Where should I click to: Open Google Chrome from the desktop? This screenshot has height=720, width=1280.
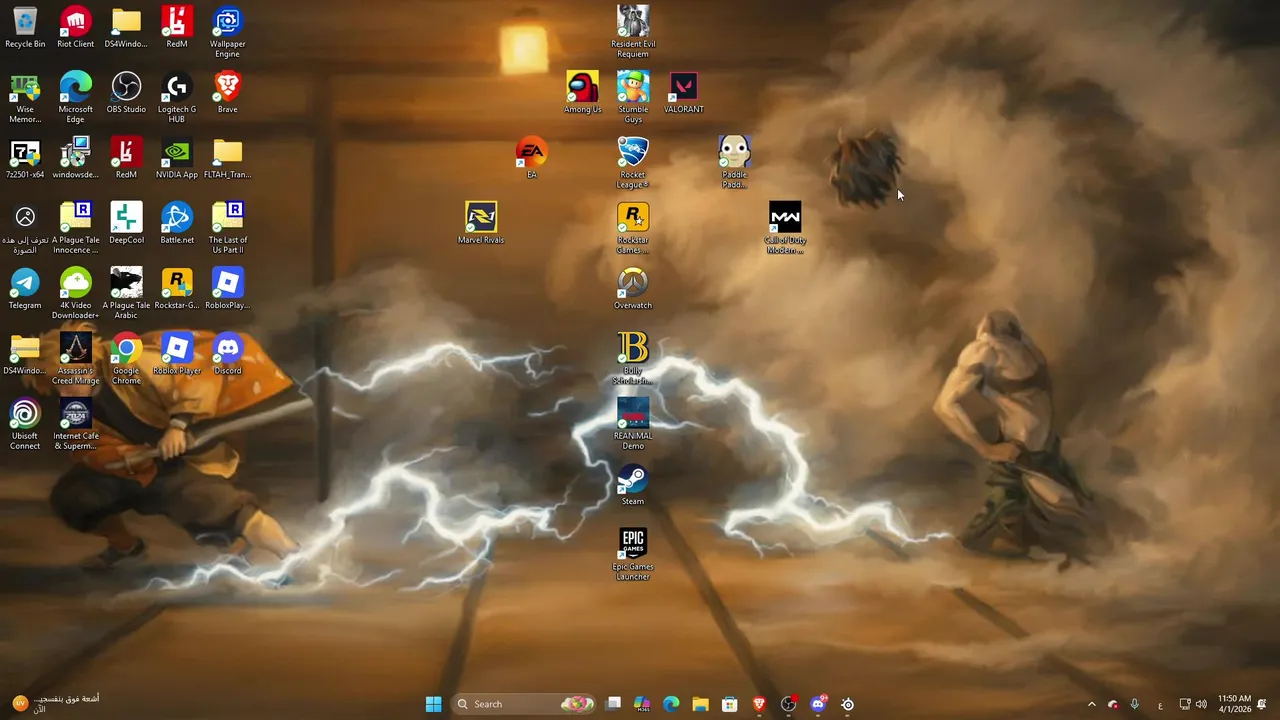coord(126,359)
